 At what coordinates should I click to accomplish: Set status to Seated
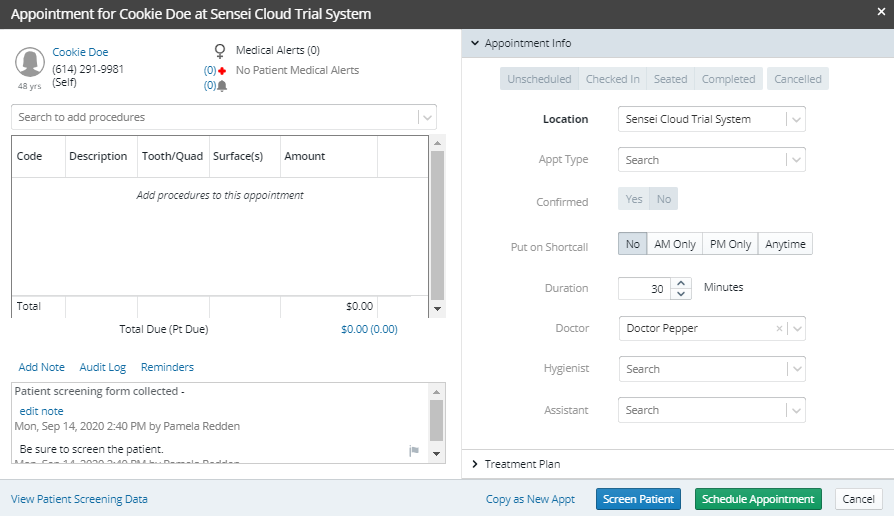click(670, 79)
